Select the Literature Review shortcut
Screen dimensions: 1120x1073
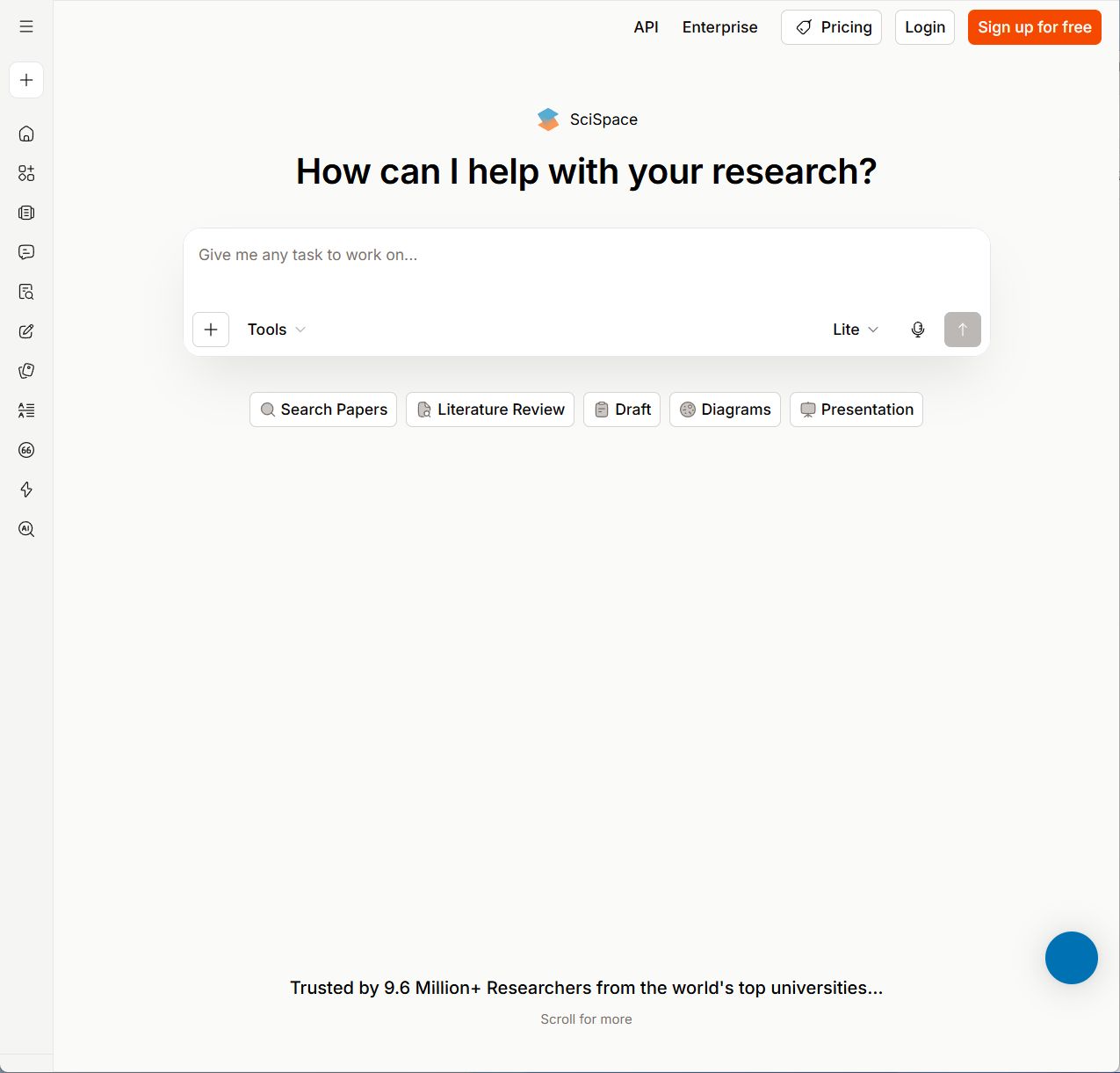(490, 410)
